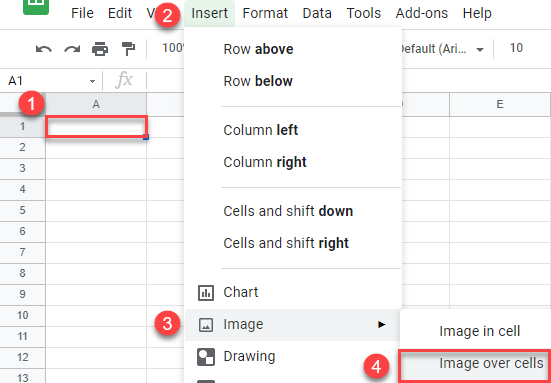This screenshot has width=551, height=383.
Task: Open the Help menu
Action: [477, 13]
